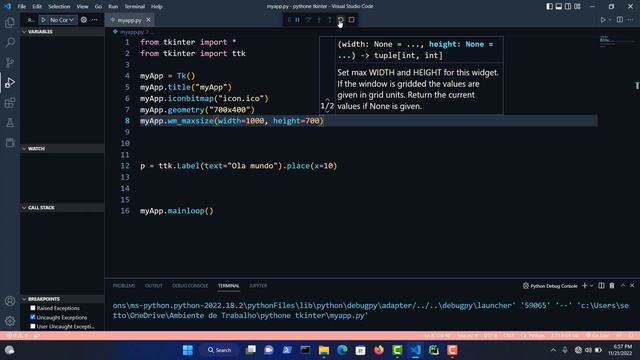
Task: Open the View menu
Action: click(82, 7)
